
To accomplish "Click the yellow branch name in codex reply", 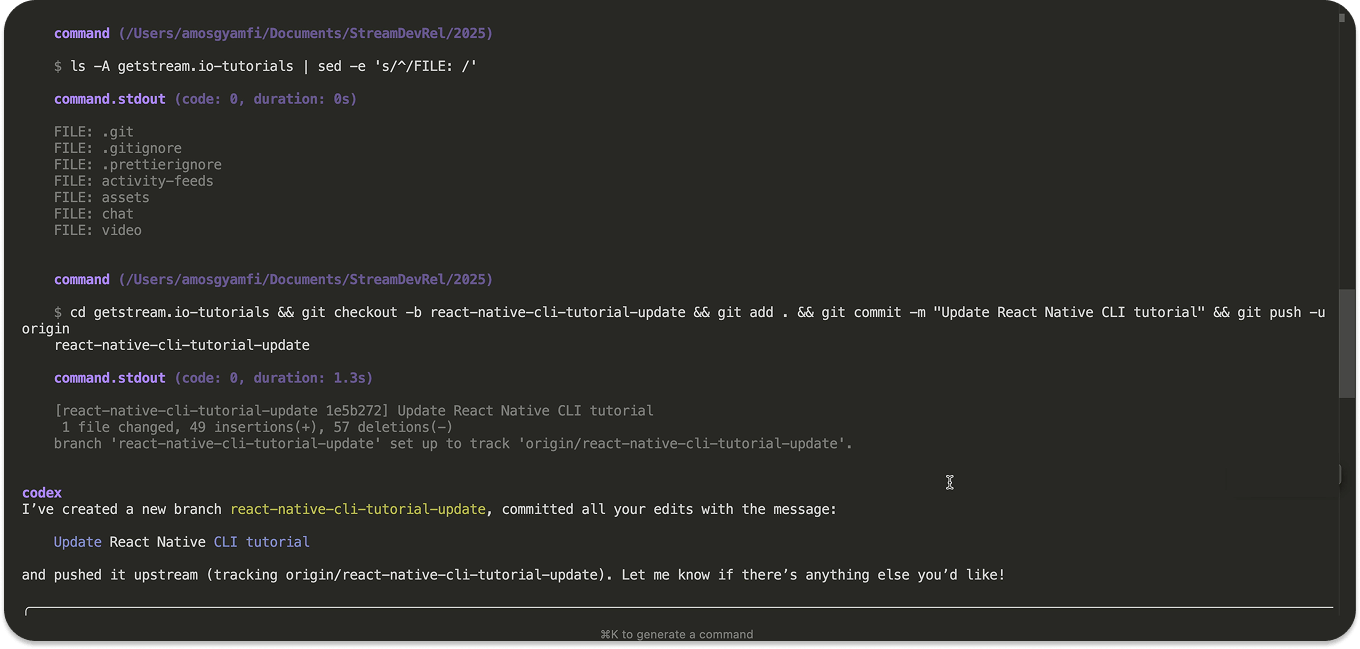I will coord(358,509).
